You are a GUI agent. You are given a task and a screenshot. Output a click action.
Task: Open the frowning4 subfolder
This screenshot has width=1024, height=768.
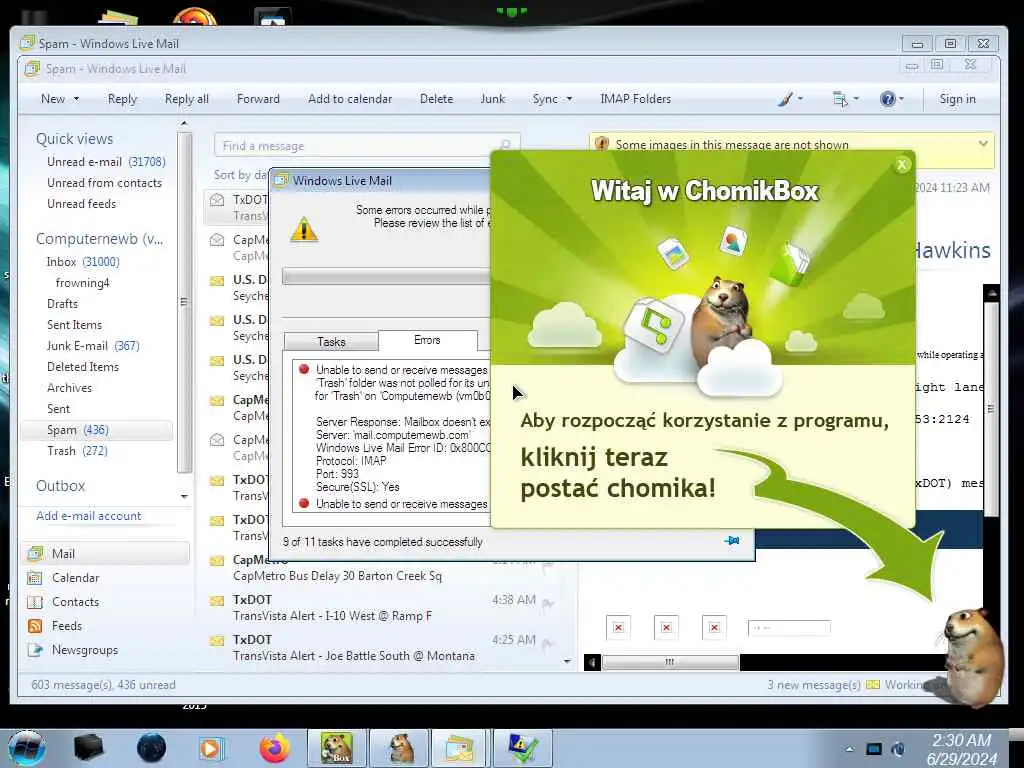tap(82, 283)
